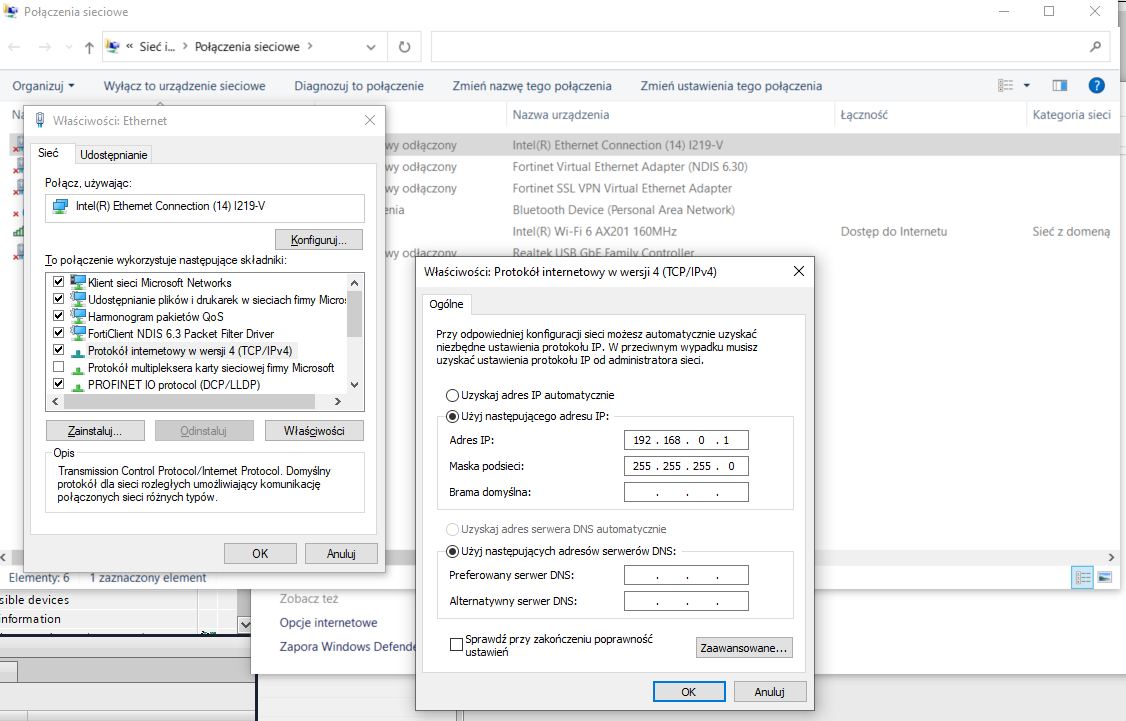Image resolution: width=1126 pixels, height=721 pixels.
Task: Click OK in Ethernet properties dialog
Action: click(260, 554)
